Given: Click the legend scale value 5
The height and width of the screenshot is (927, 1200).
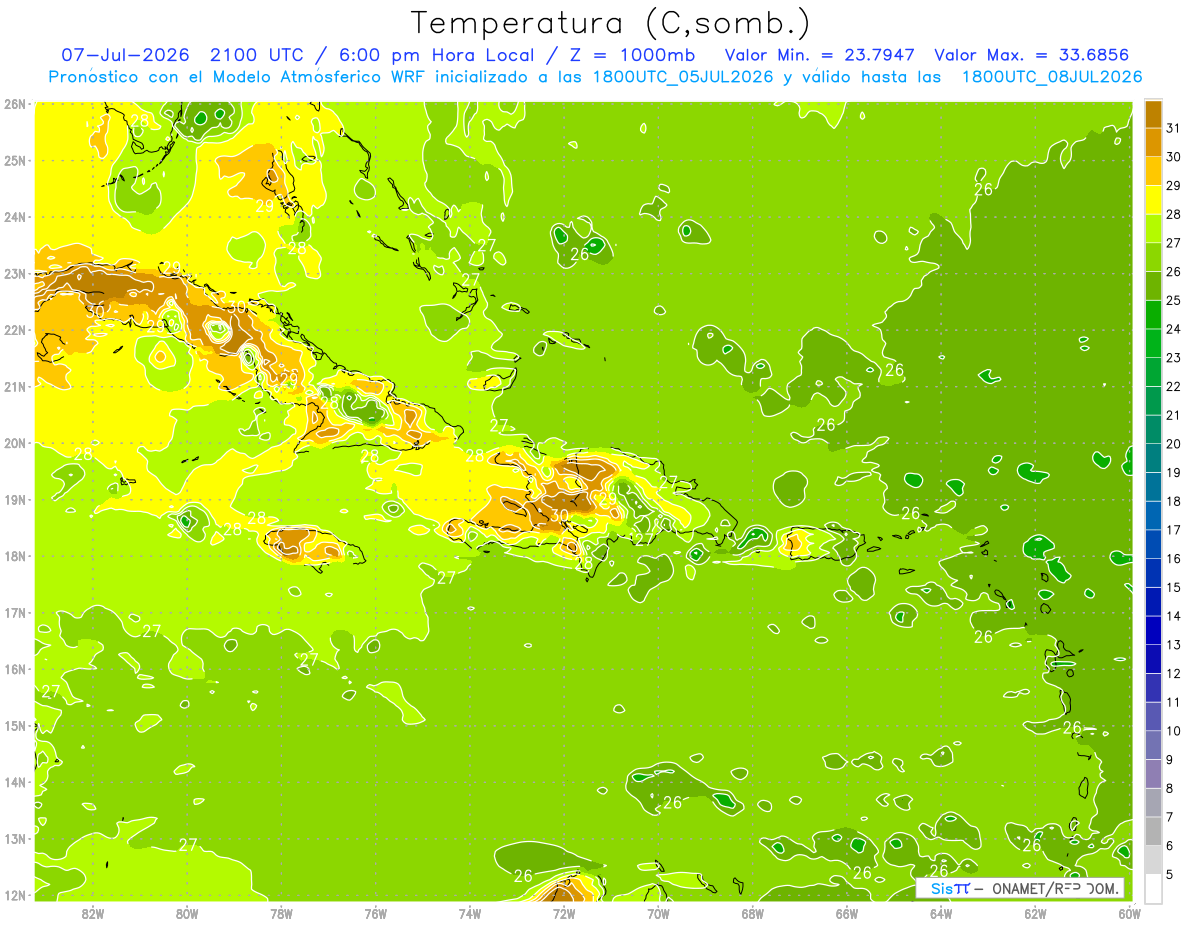Looking at the screenshot, I should coord(1170,875).
